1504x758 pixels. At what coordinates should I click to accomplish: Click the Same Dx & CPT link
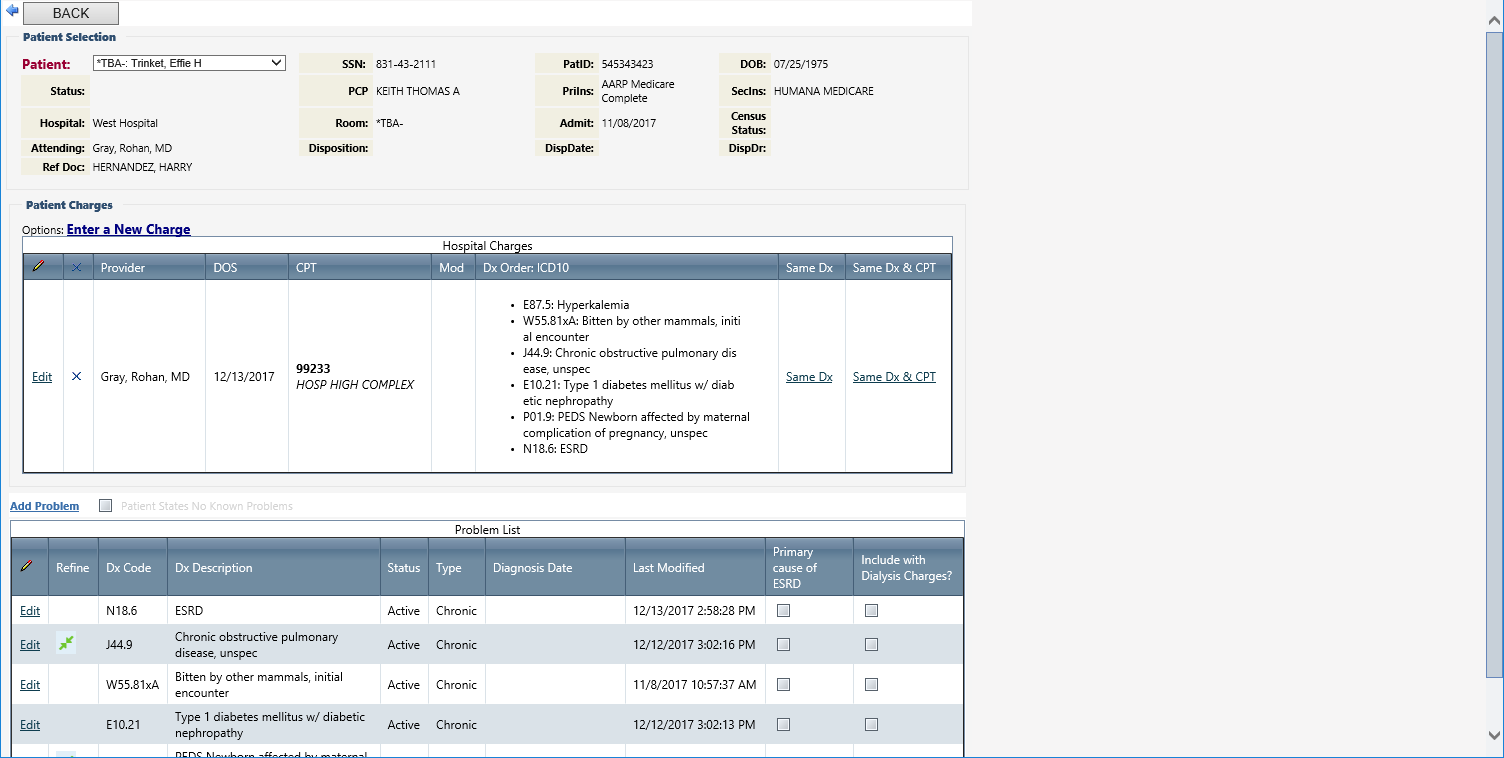pyautogui.click(x=894, y=377)
